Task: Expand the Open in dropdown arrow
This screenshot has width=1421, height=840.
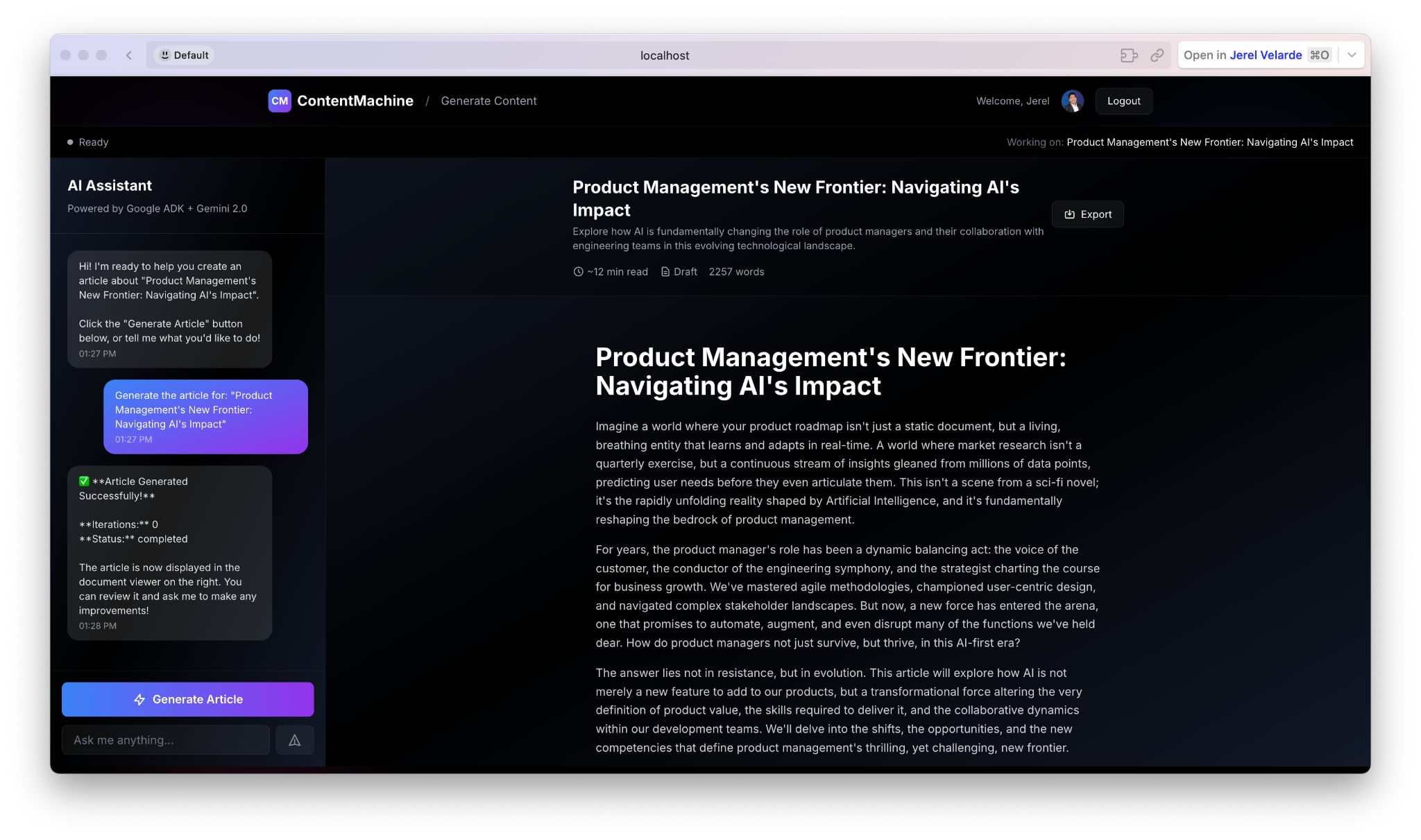Action: pyautogui.click(x=1352, y=55)
